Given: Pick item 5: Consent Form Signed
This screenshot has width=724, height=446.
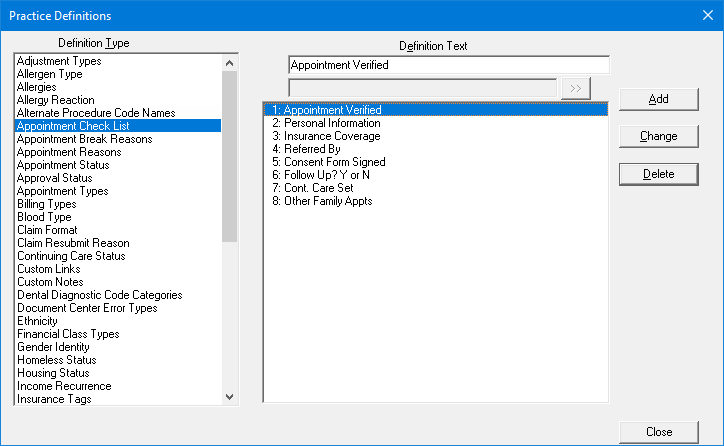Looking at the screenshot, I should 436,162.
